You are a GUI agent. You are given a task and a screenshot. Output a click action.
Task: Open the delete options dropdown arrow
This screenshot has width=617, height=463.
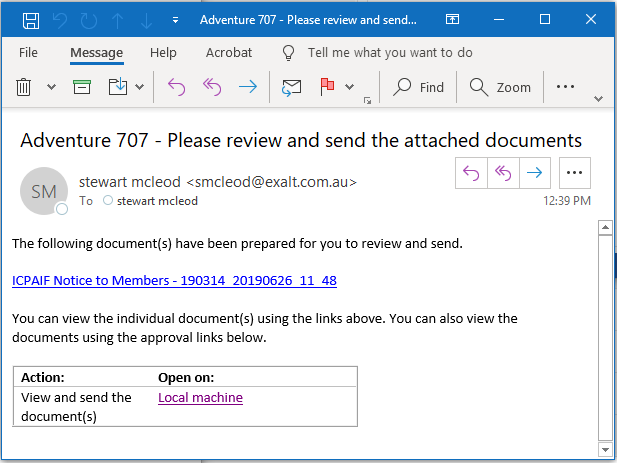(x=51, y=87)
